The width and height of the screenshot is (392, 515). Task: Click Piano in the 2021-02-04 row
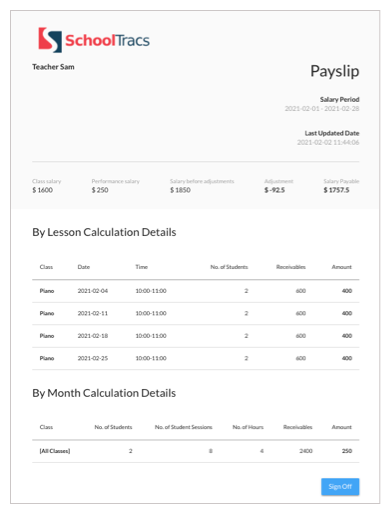[x=47, y=291]
